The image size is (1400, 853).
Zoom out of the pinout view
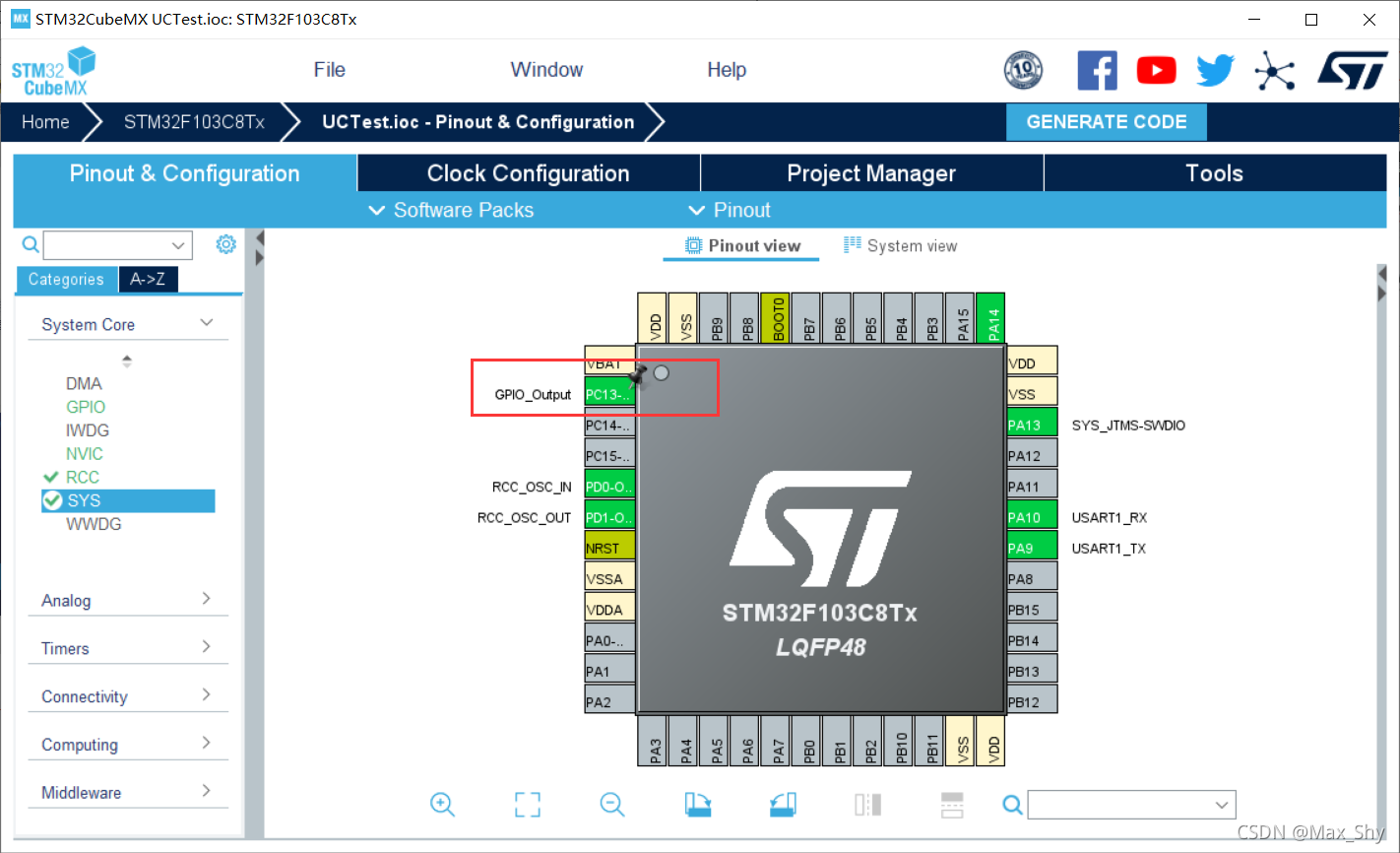(x=612, y=805)
